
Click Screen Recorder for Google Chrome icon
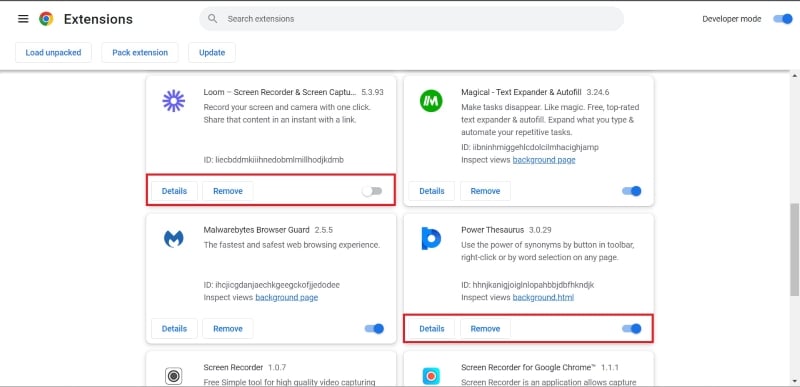(431, 376)
